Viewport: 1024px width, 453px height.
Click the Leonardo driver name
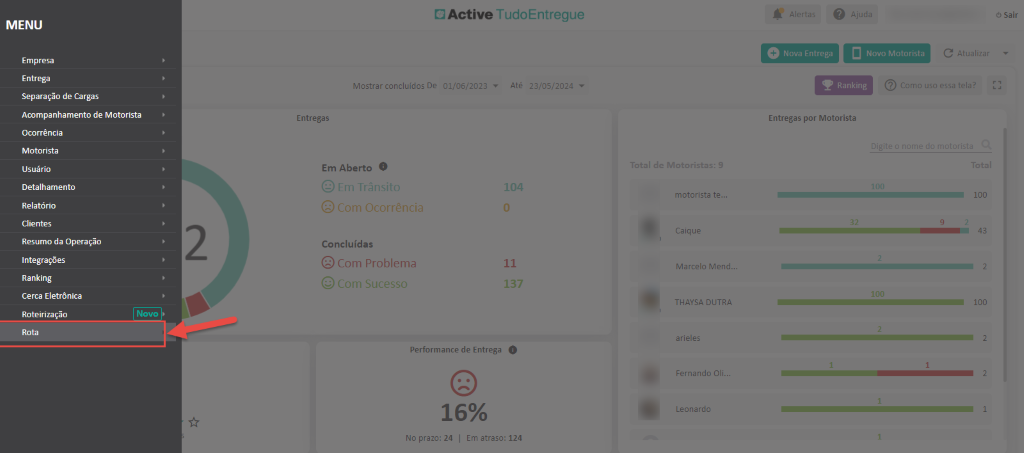click(692, 409)
